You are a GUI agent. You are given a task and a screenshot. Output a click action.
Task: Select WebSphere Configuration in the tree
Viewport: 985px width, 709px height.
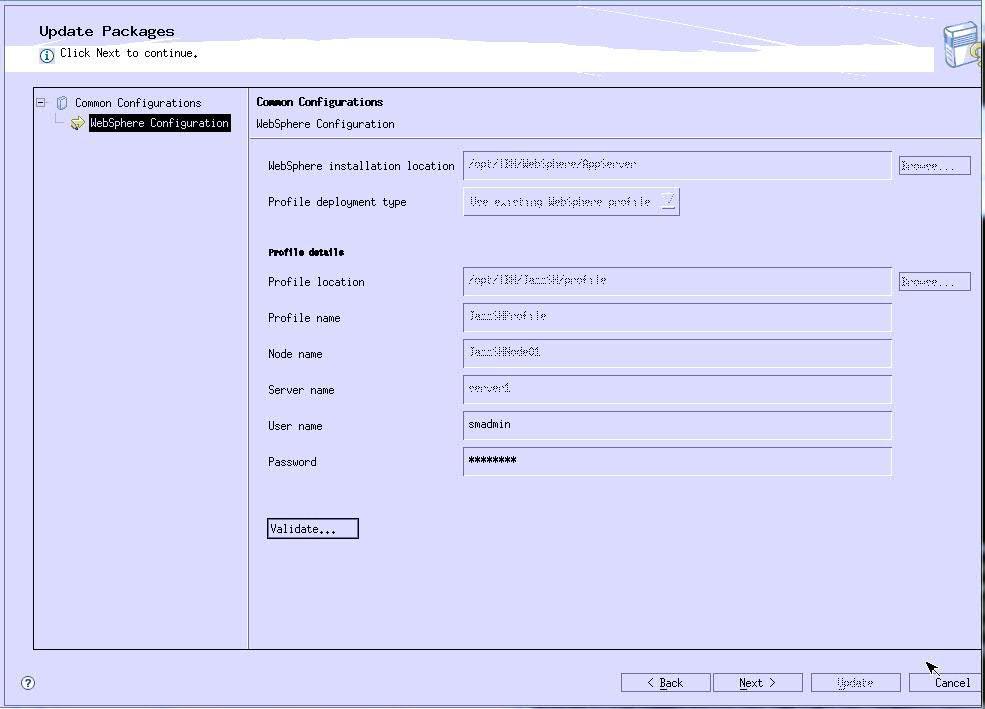(x=159, y=123)
